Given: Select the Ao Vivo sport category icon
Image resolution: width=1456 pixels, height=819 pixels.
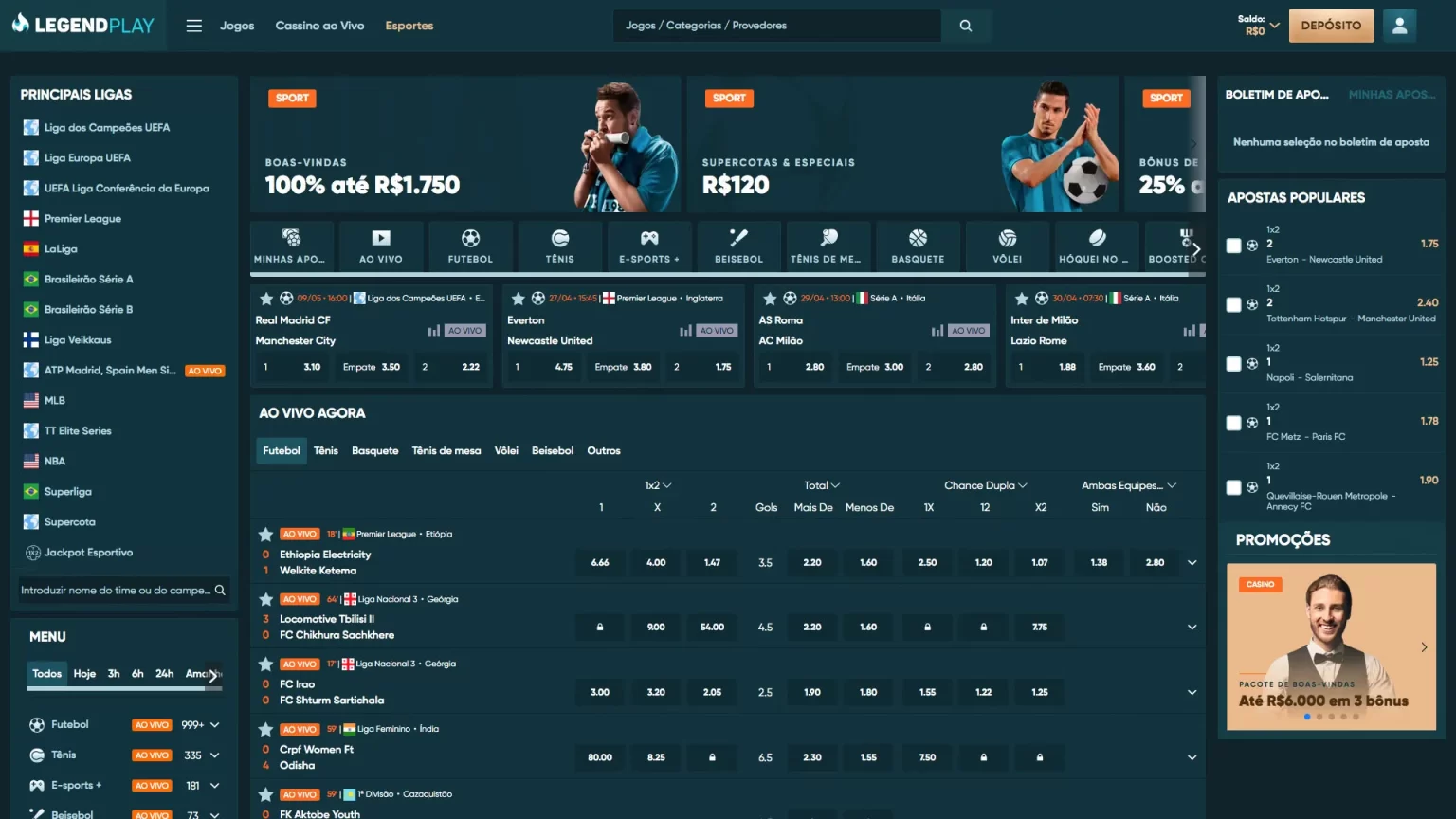Looking at the screenshot, I should tap(381, 246).
